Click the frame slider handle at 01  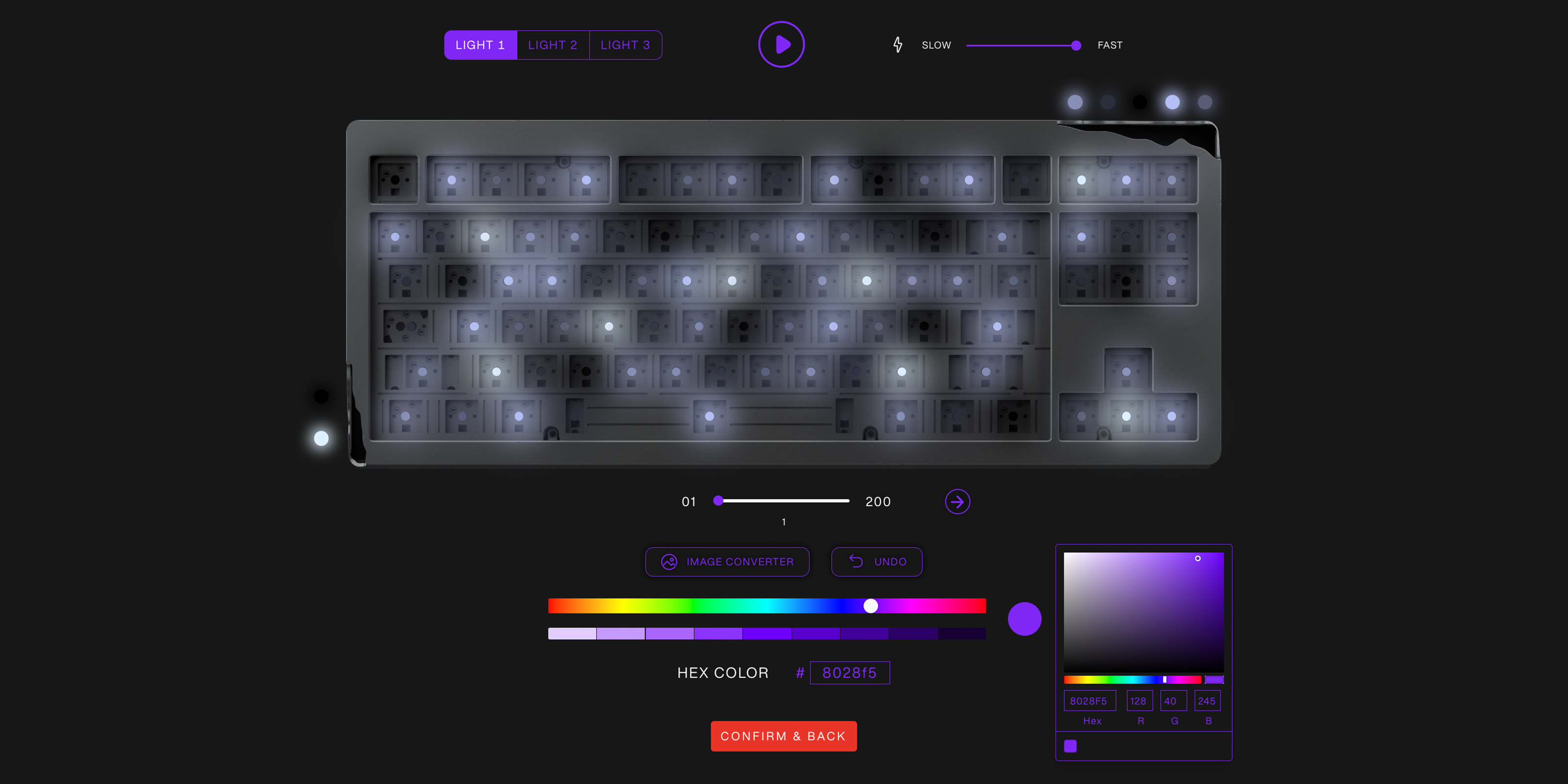click(x=718, y=500)
